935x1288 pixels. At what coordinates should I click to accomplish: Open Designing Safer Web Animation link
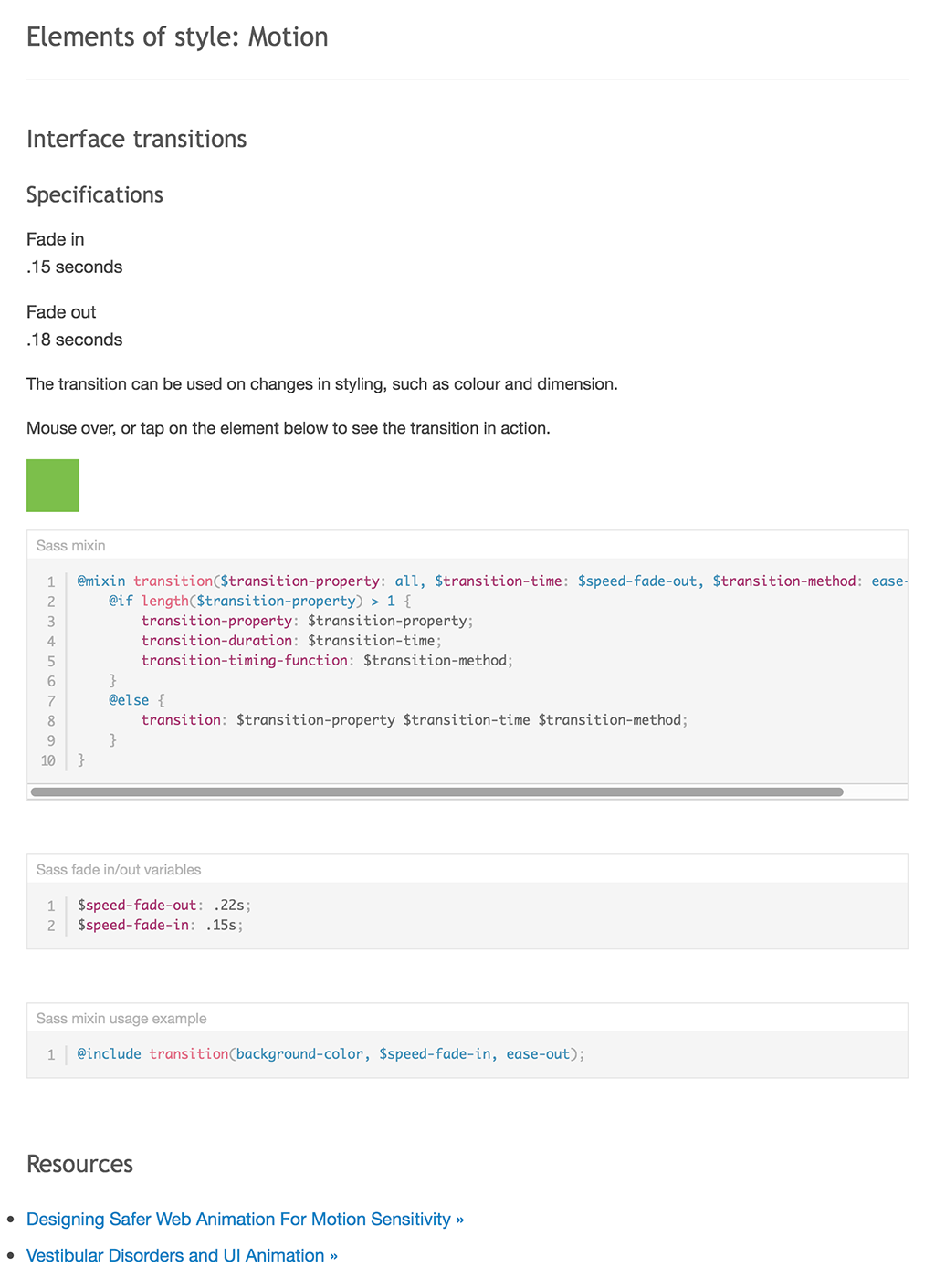[245, 1219]
